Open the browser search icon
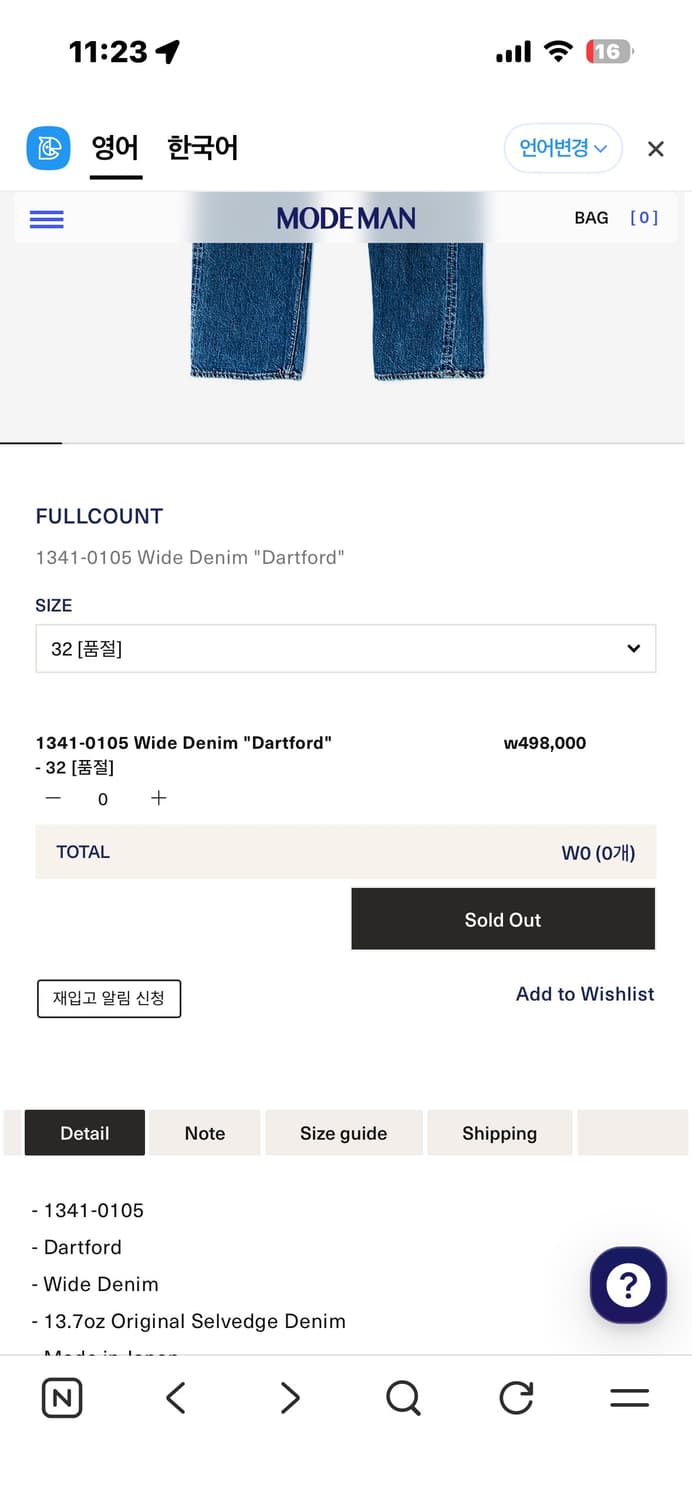Screen dimensions: 692x1500 (403, 1398)
